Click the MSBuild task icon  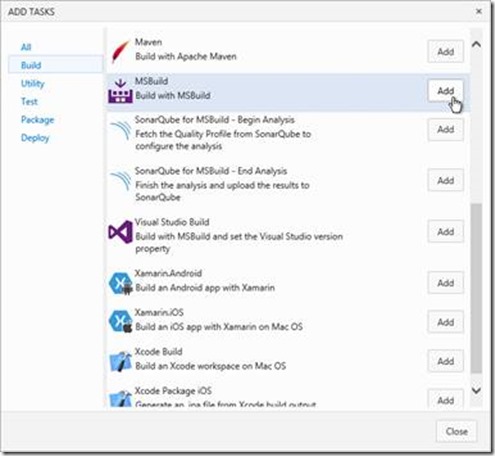(x=120, y=91)
